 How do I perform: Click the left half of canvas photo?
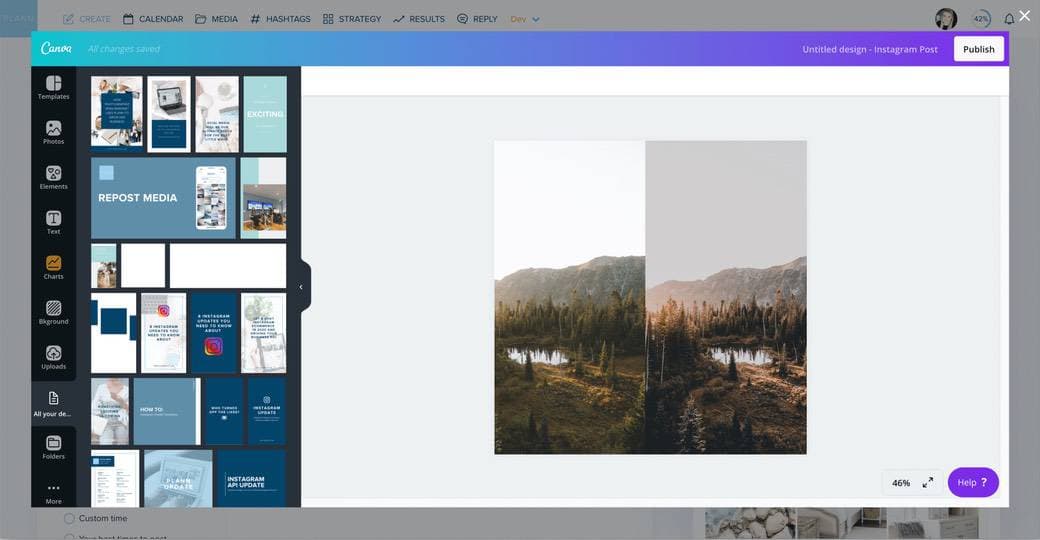(x=570, y=297)
